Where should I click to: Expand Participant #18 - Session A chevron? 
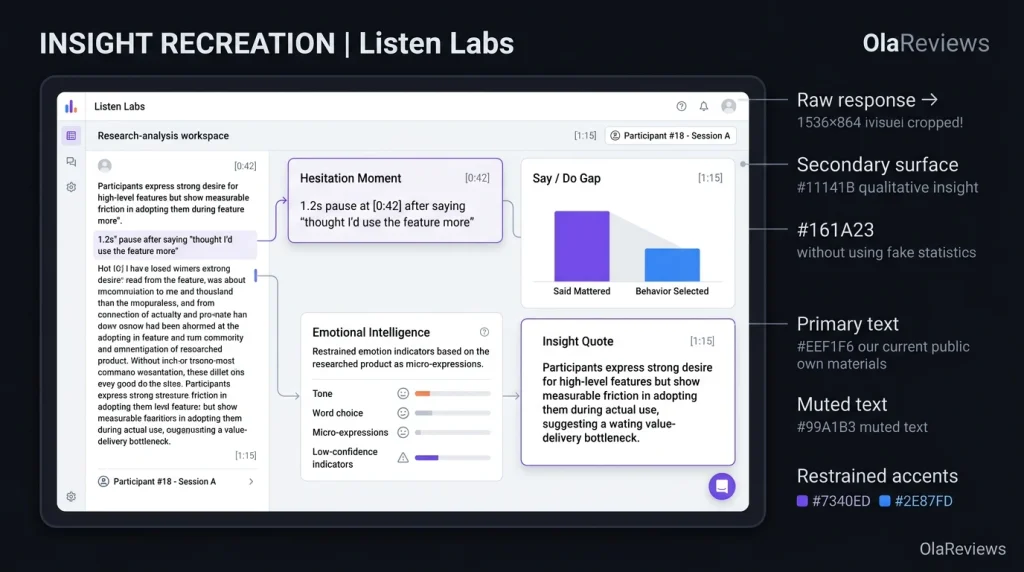coord(251,482)
